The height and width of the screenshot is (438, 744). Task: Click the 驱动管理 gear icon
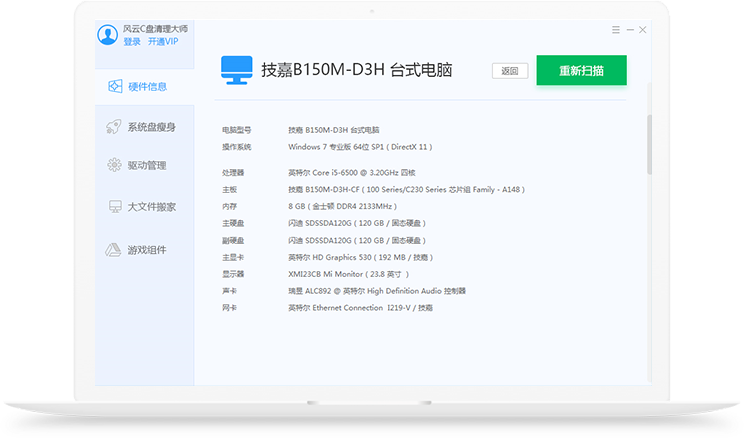pyautogui.click(x=114, y=165)
